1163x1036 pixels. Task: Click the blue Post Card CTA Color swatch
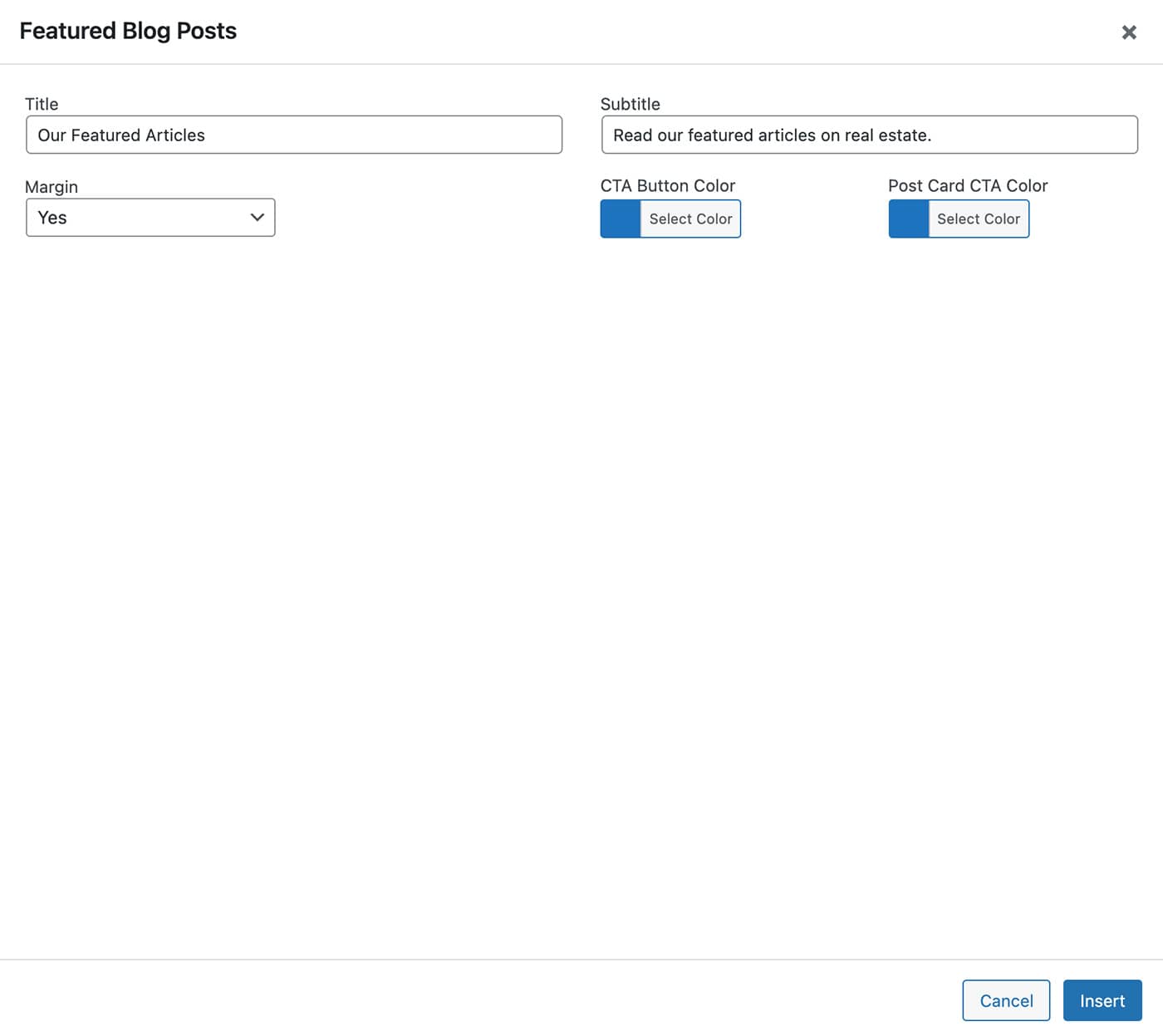click(x=909, y=219)
